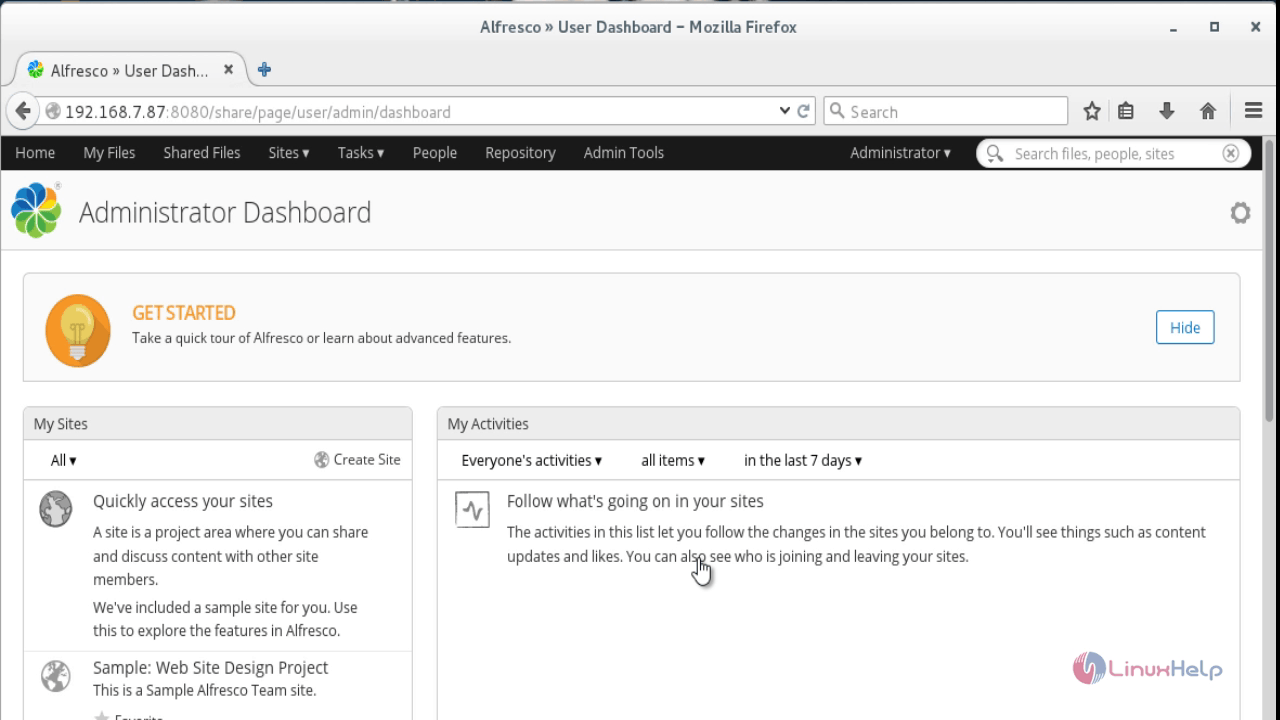Image resolution: width=1280 pixels, height=720 pixels.
Task: Click the Administrator Dashboard title text
Action: point(225,212)
